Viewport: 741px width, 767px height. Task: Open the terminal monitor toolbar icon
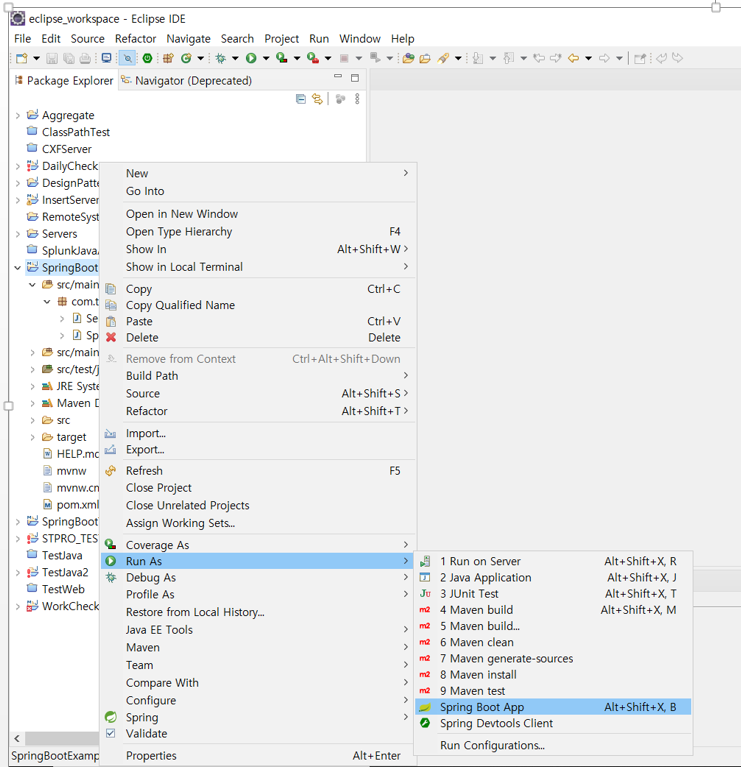(106, 58)
